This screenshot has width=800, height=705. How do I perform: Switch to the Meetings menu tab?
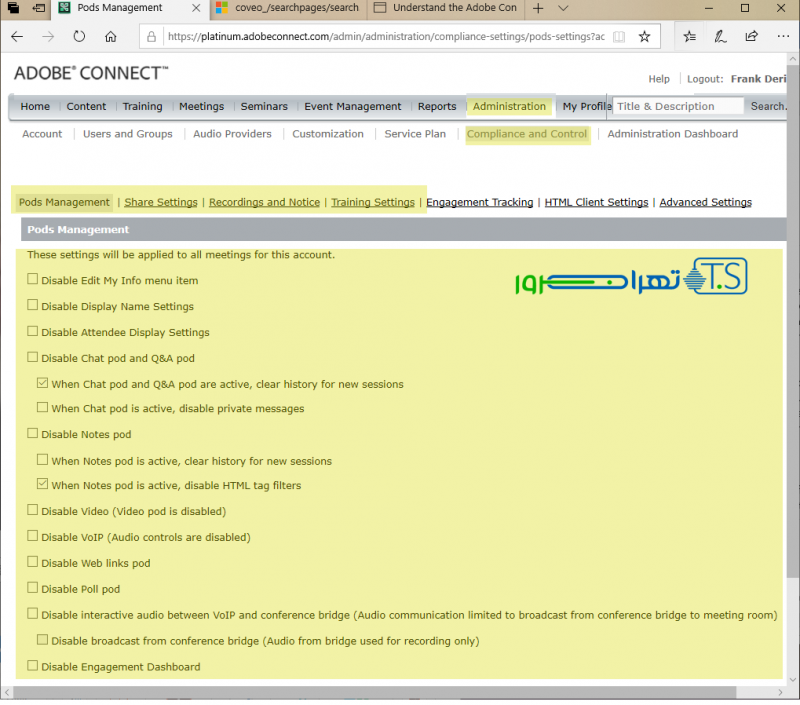click(x=201, y=106)
